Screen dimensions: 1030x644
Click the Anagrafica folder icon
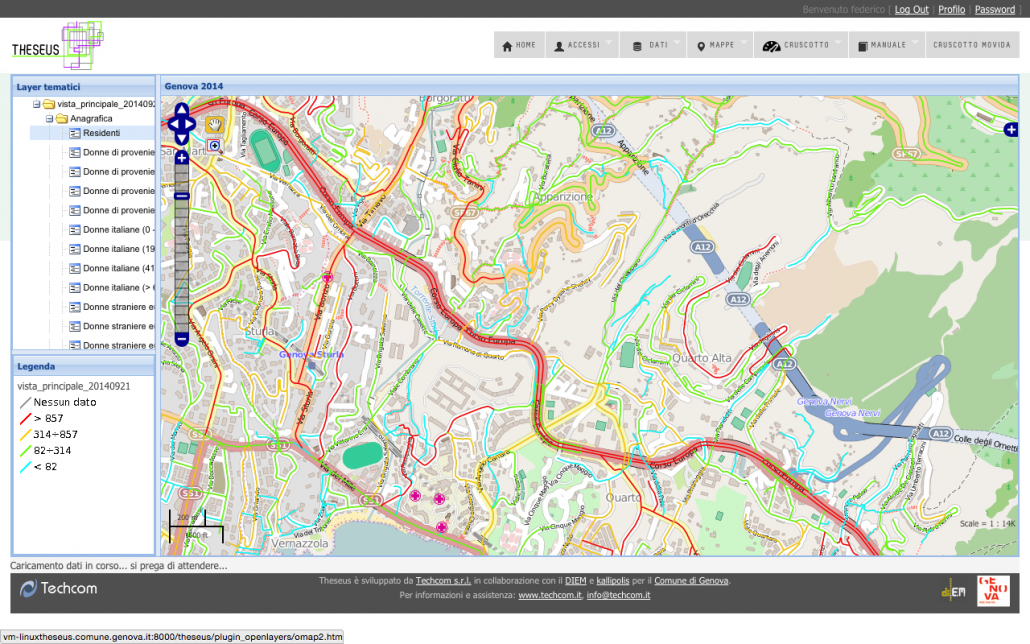click(x=62, y=119)
